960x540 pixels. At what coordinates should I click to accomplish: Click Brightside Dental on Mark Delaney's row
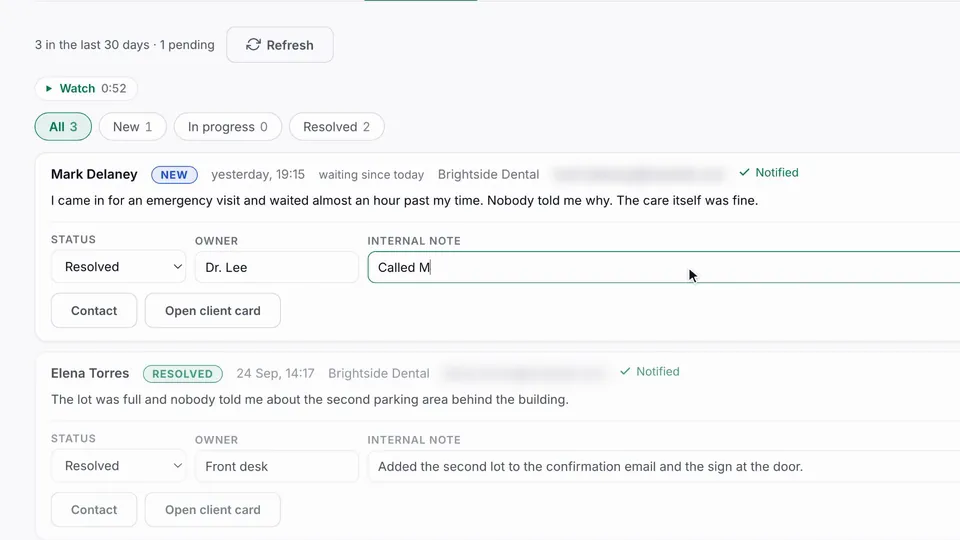click(x=489, y=174)
